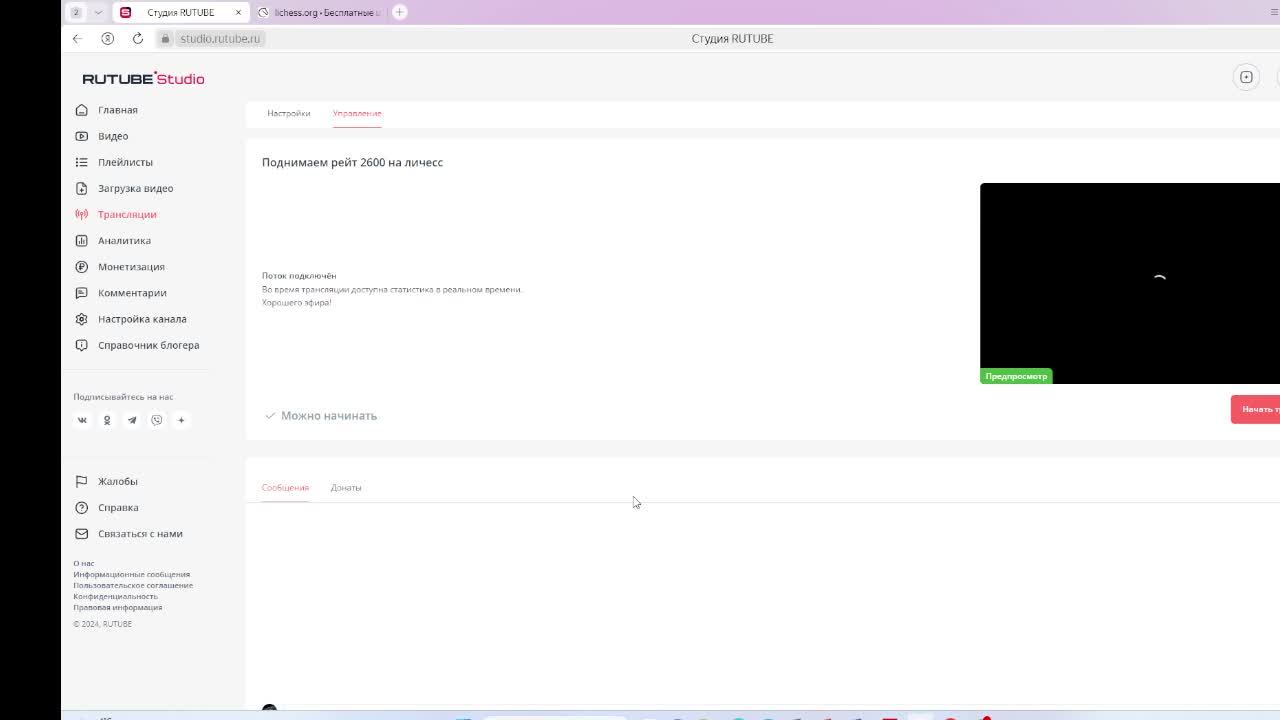Click the lock icon in address bar

point(166,38)
